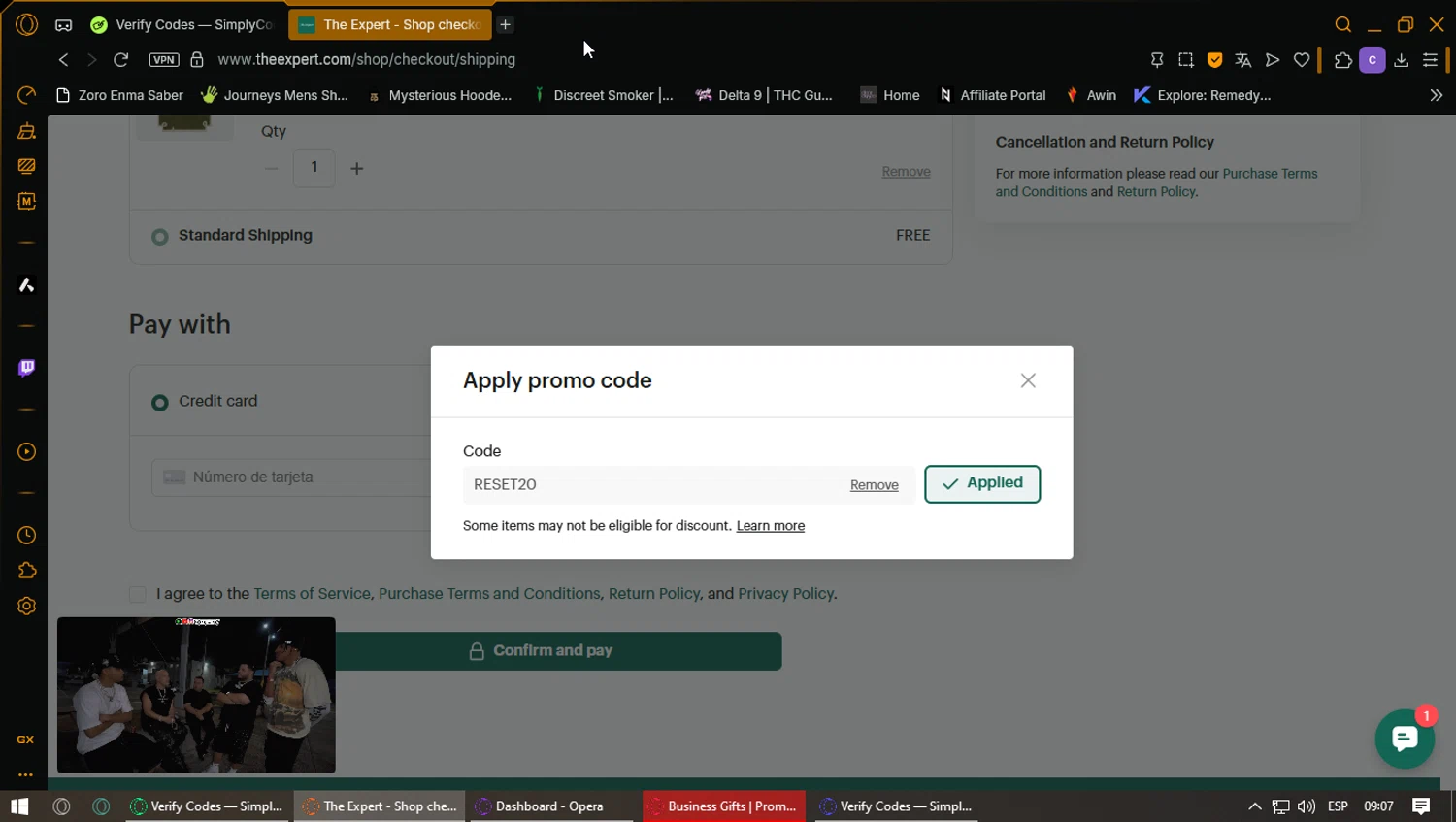Open the live chat bubble widget
1456x822 pixels.
coord(1405,740)
